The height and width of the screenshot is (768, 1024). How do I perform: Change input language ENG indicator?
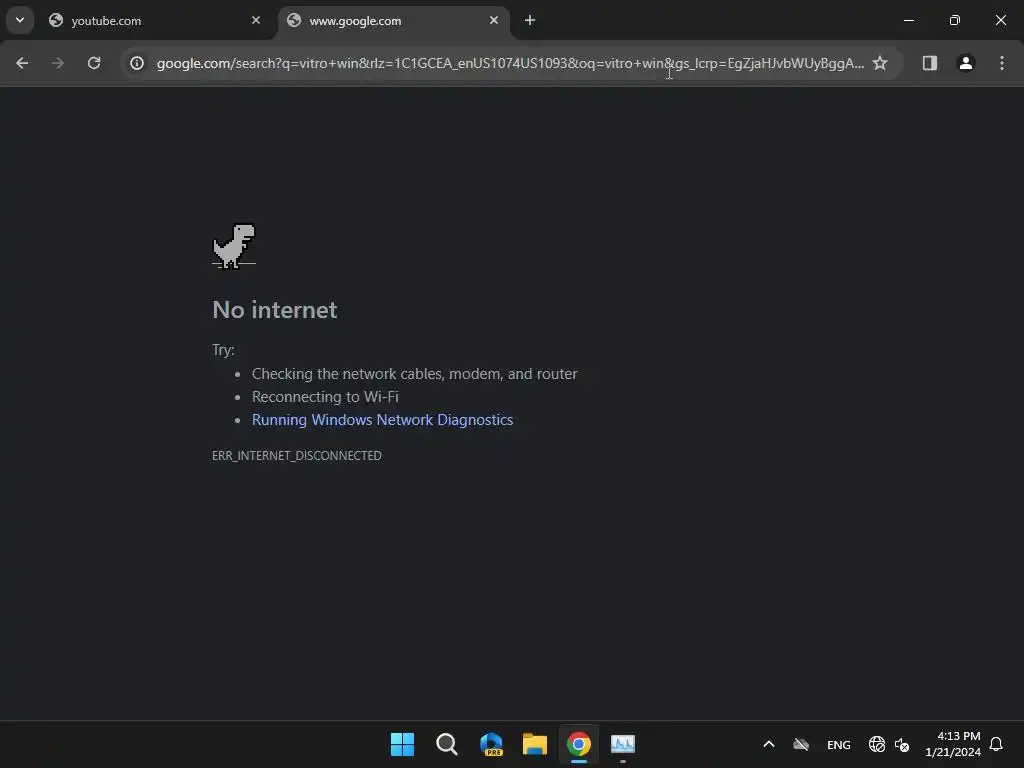(x=839, y=745)
